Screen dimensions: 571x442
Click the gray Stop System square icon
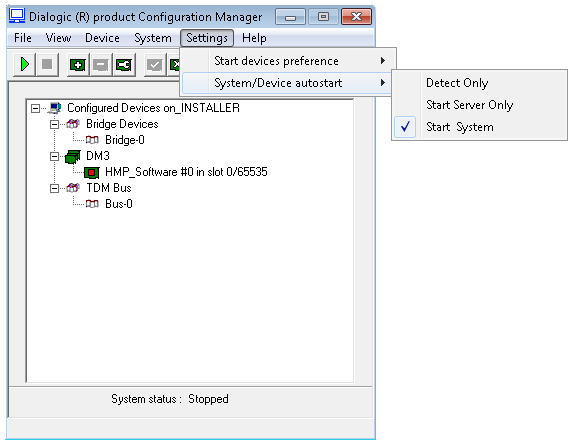coord(47,64)
